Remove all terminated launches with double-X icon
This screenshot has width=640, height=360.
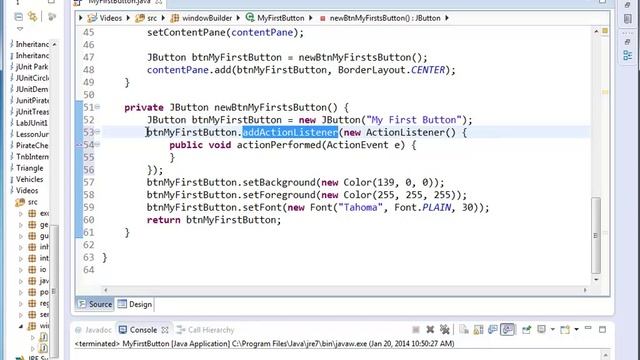coord(444,329)
